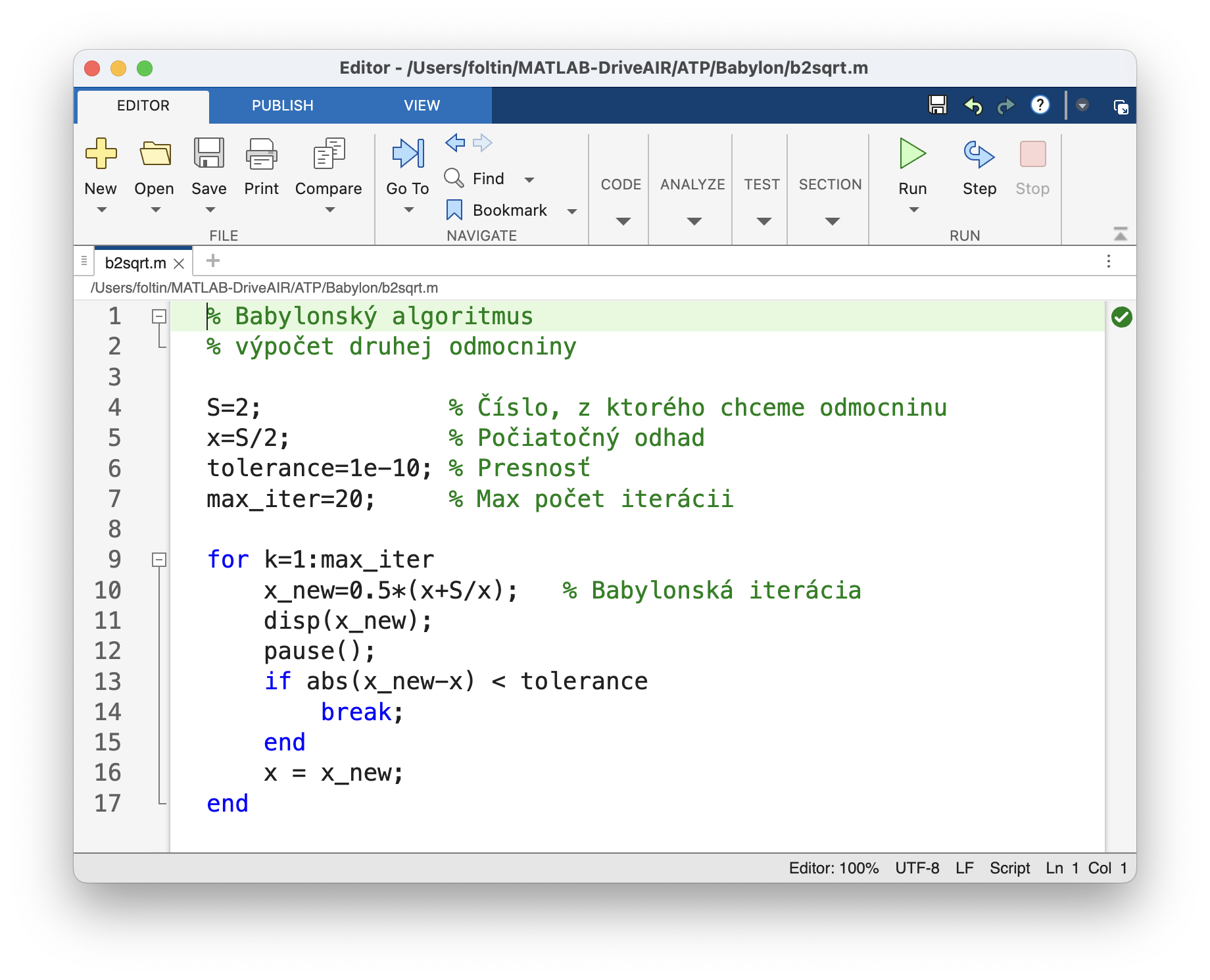Navigate back with the left arrow
This screenshot has width=1210, height=980.
tap(455, 142)
